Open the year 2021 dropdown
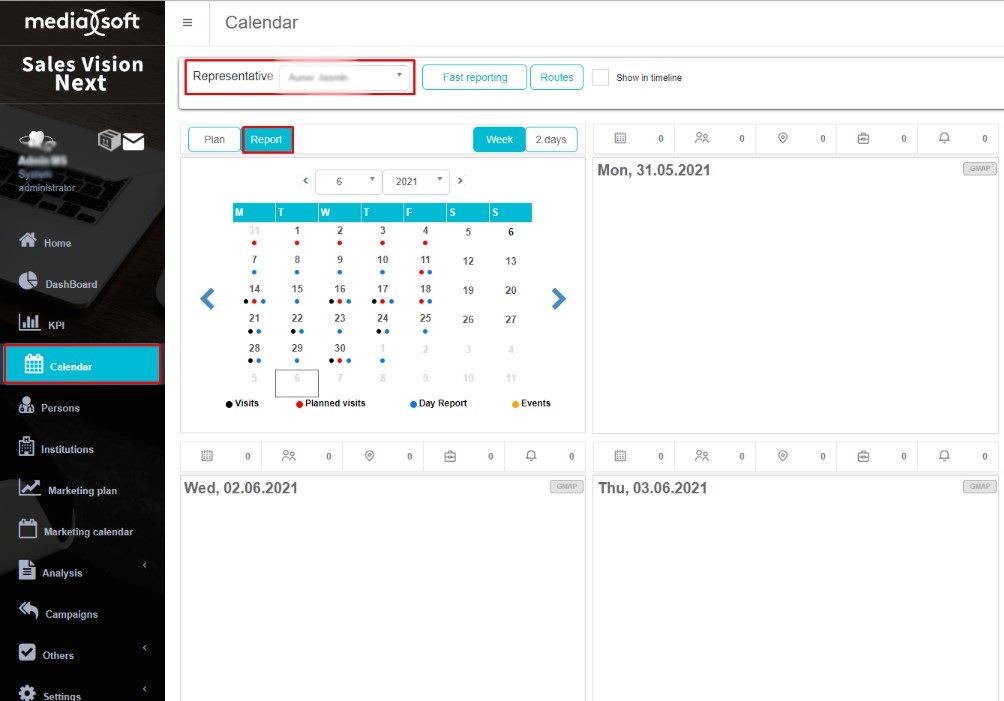The width and height of the screenshot is (1004, 701). [415, 182]
